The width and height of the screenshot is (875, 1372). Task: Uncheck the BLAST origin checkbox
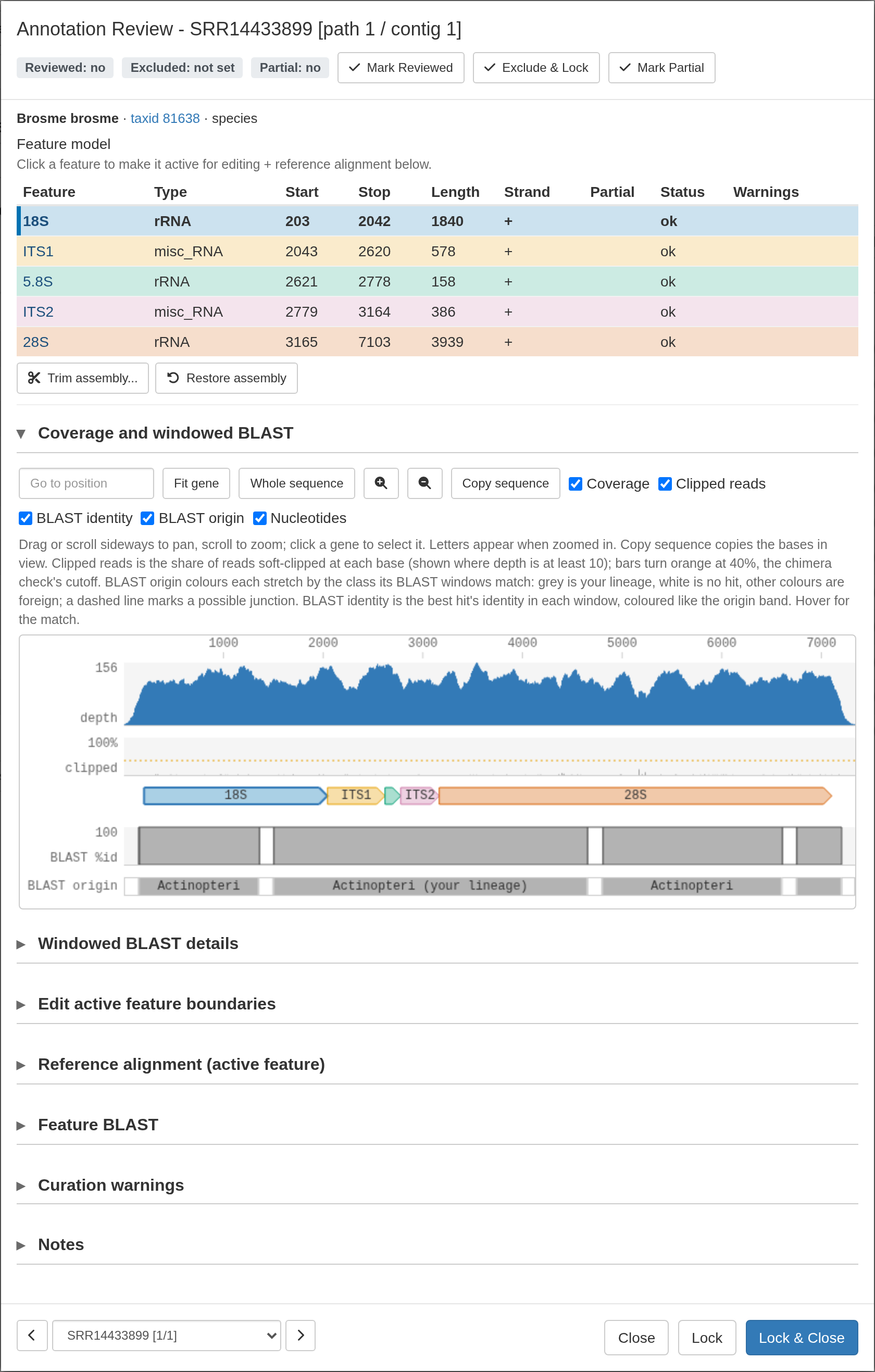(147, 518)
